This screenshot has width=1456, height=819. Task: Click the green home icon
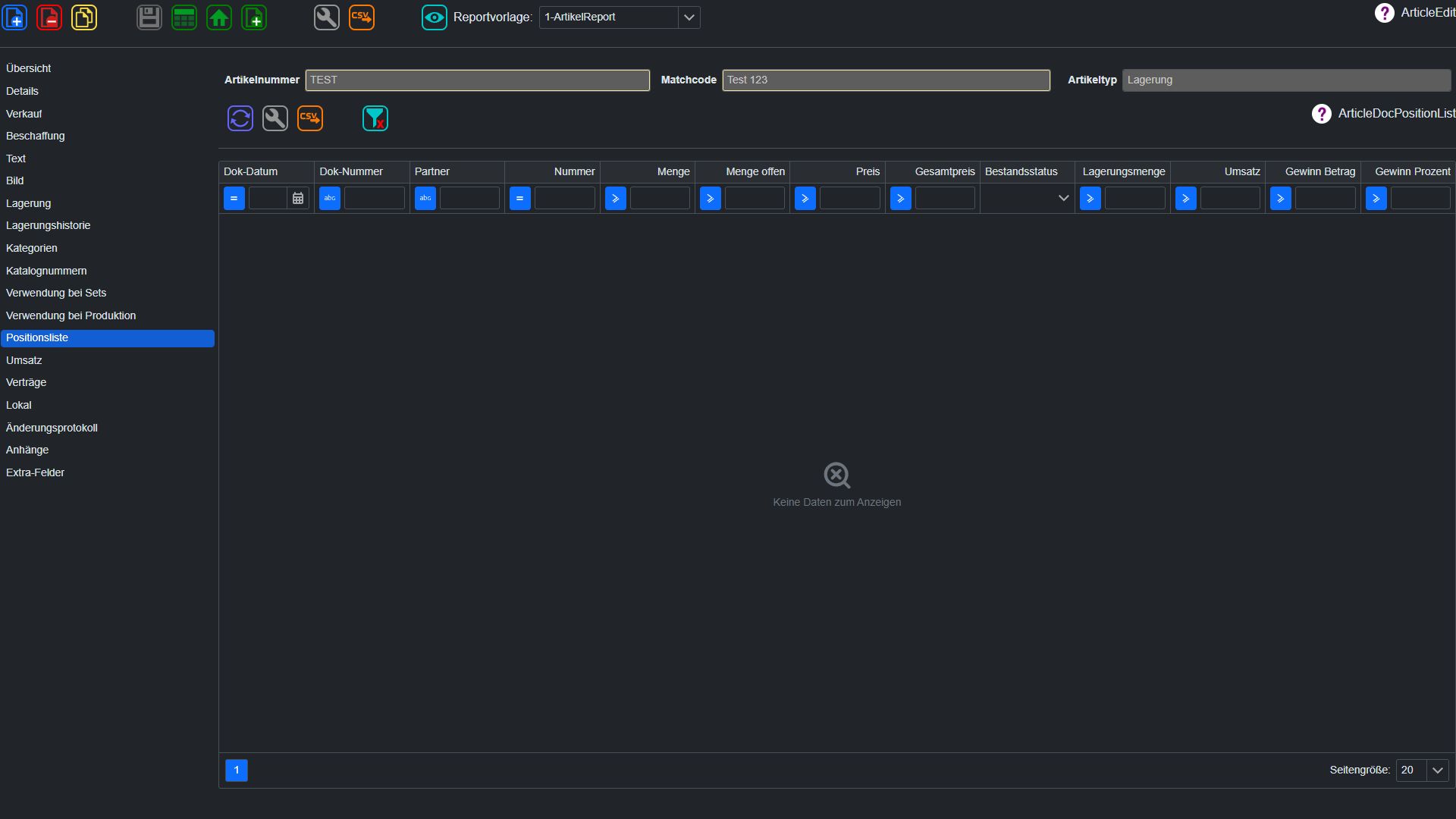click(x=219, y=17)
